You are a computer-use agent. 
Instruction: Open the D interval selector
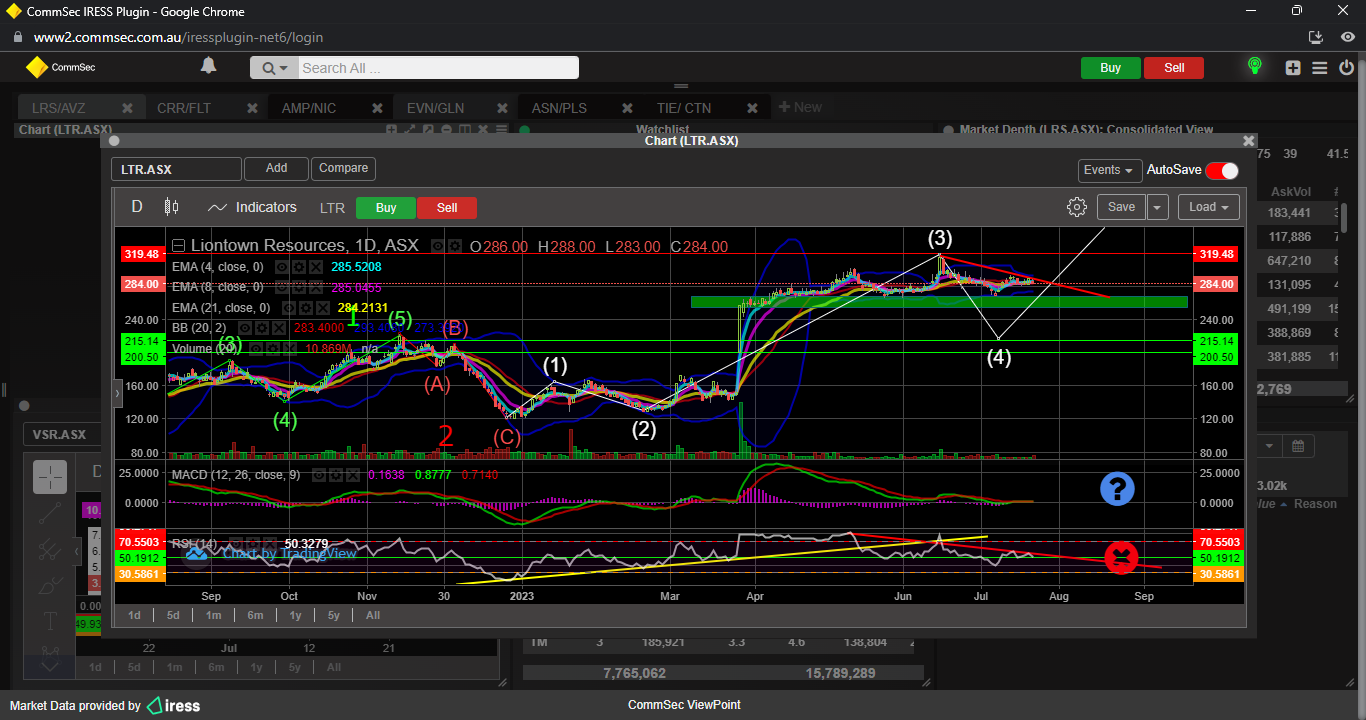pyautogui.click(x=137, y=207)
